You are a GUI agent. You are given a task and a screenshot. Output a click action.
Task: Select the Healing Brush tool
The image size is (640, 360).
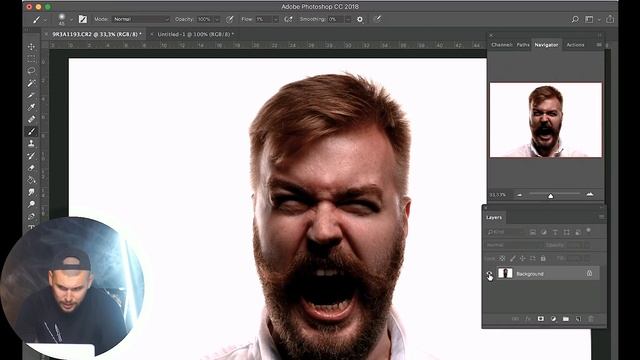point(31,120)
